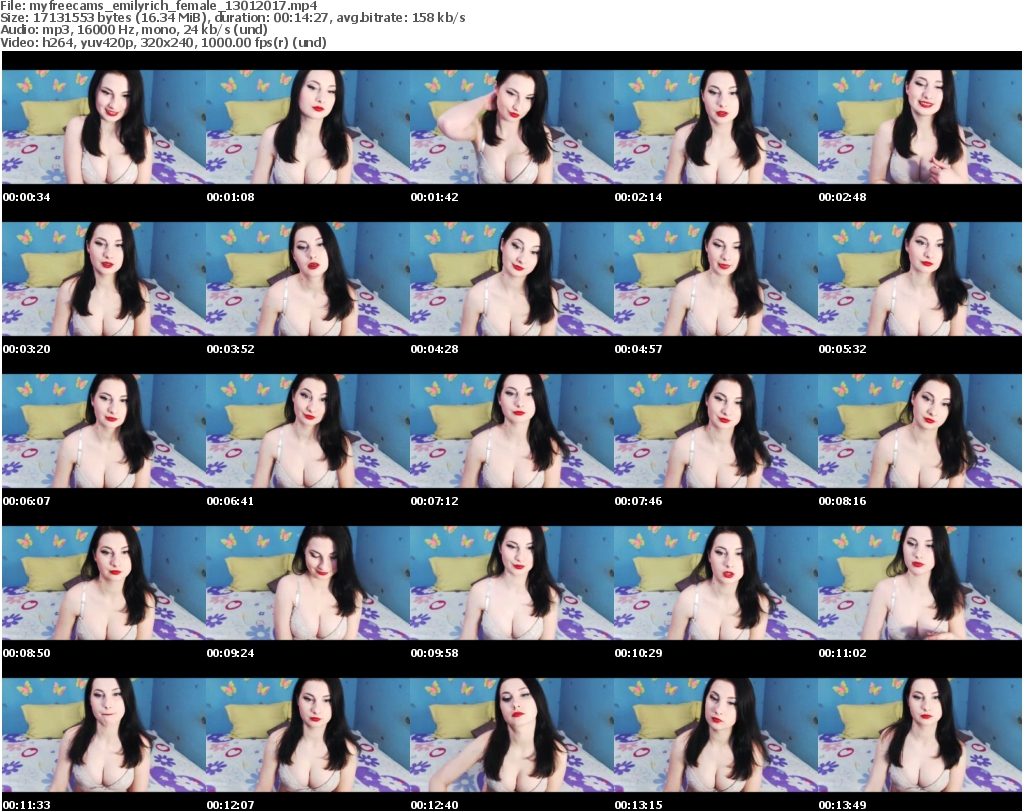Select the thumbnail frame stamped 00:12:07
Image resolution: width=1024 pixels, height=811 pixels.
point(308,735)
